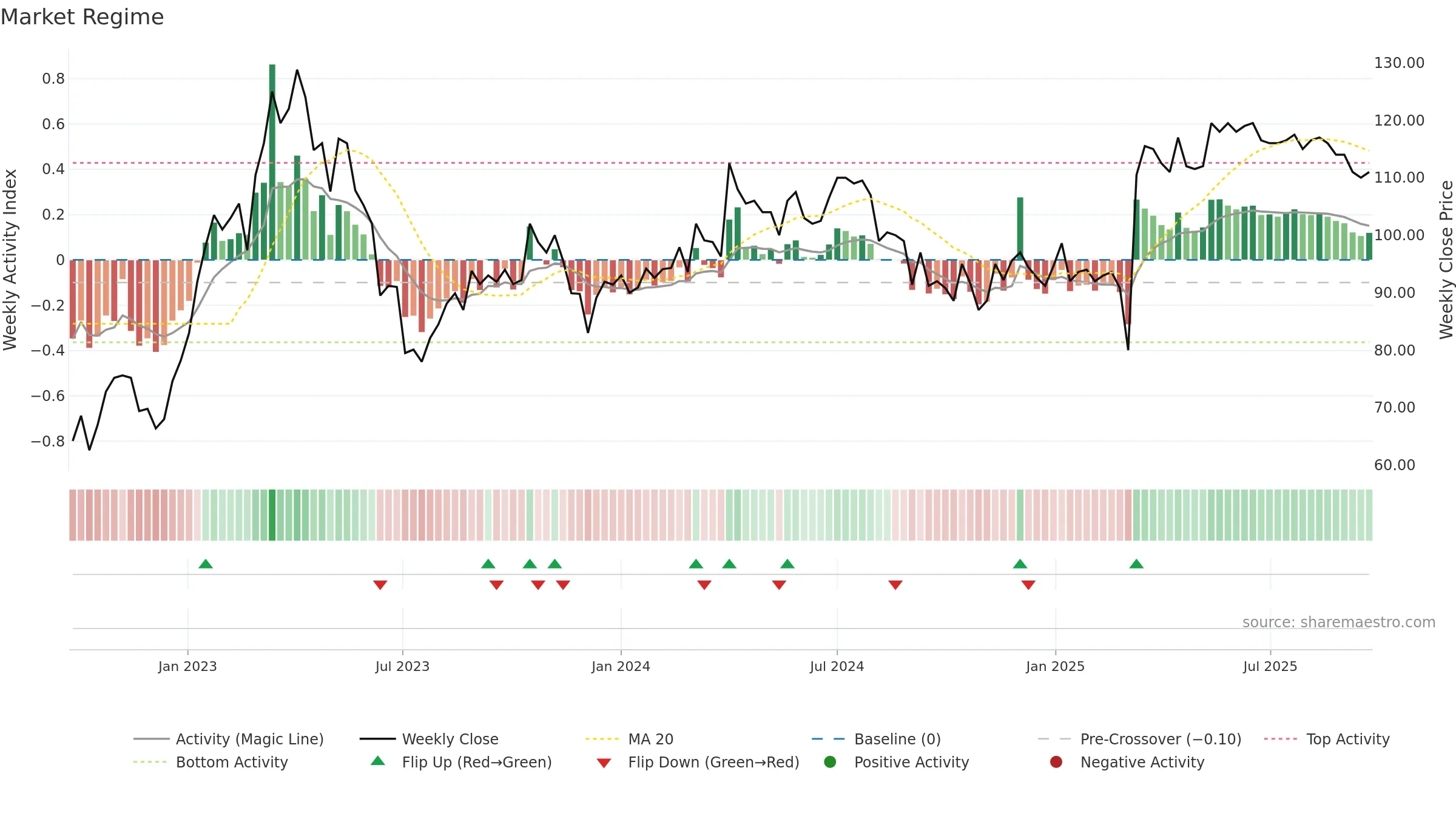Hide the Pre-Crossover (−0.10) legend entry

click(1139, 739)
